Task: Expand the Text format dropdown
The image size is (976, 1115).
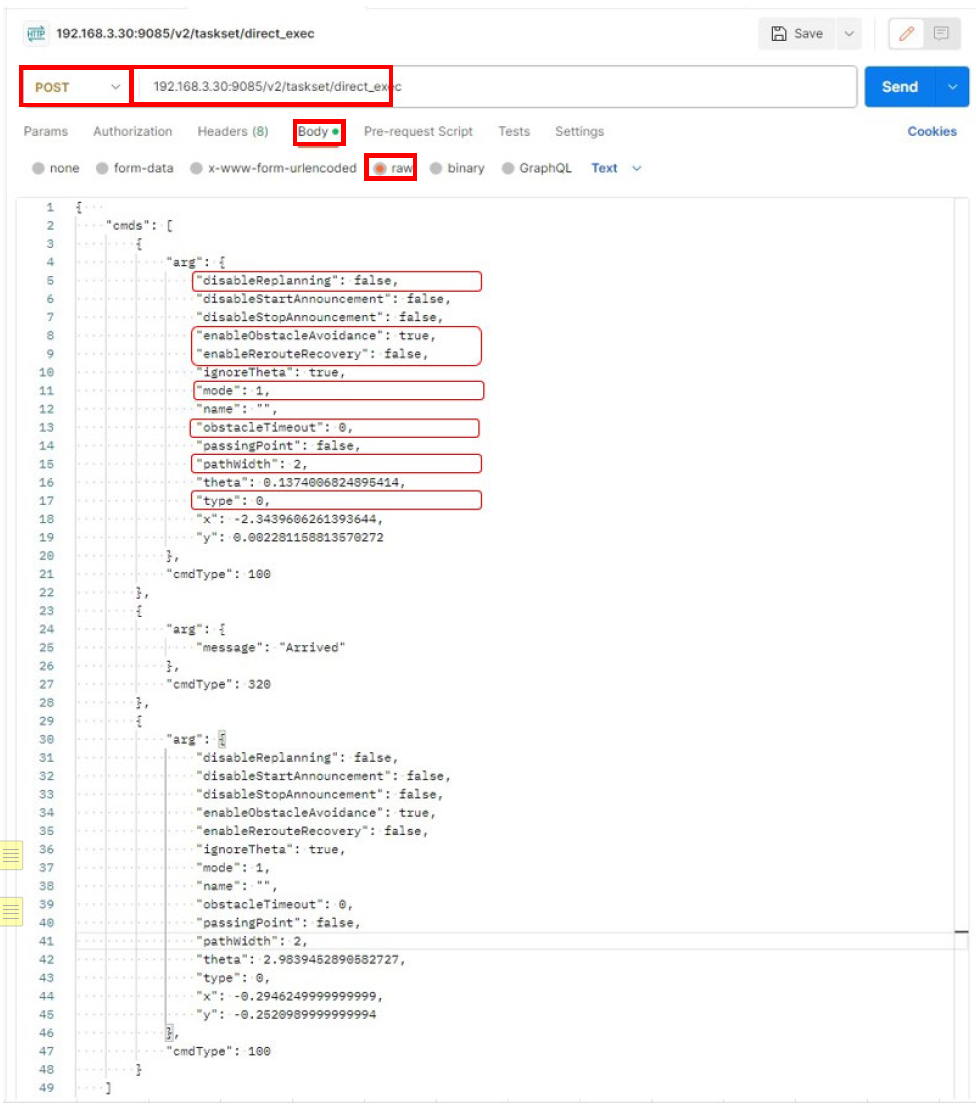Action: pyautogui.click(x=616, y=168)
